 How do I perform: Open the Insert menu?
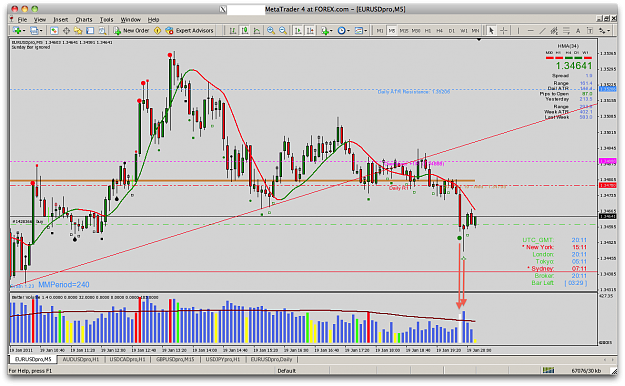click(x=61, y=20)
